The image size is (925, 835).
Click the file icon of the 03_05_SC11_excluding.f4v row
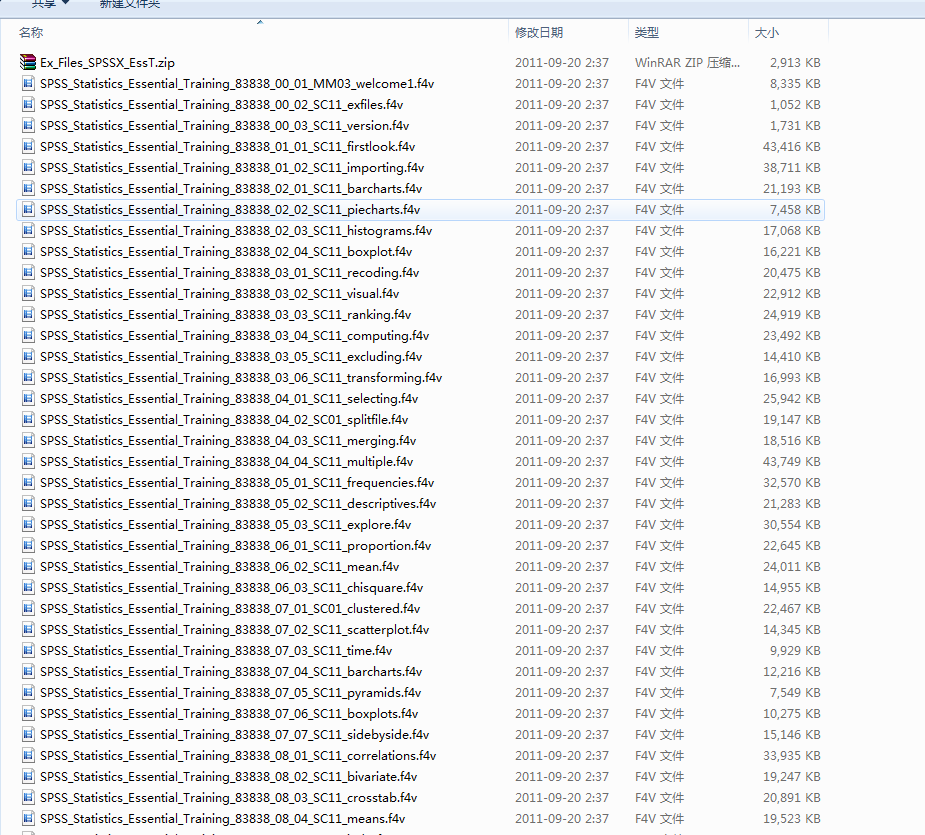28,356
